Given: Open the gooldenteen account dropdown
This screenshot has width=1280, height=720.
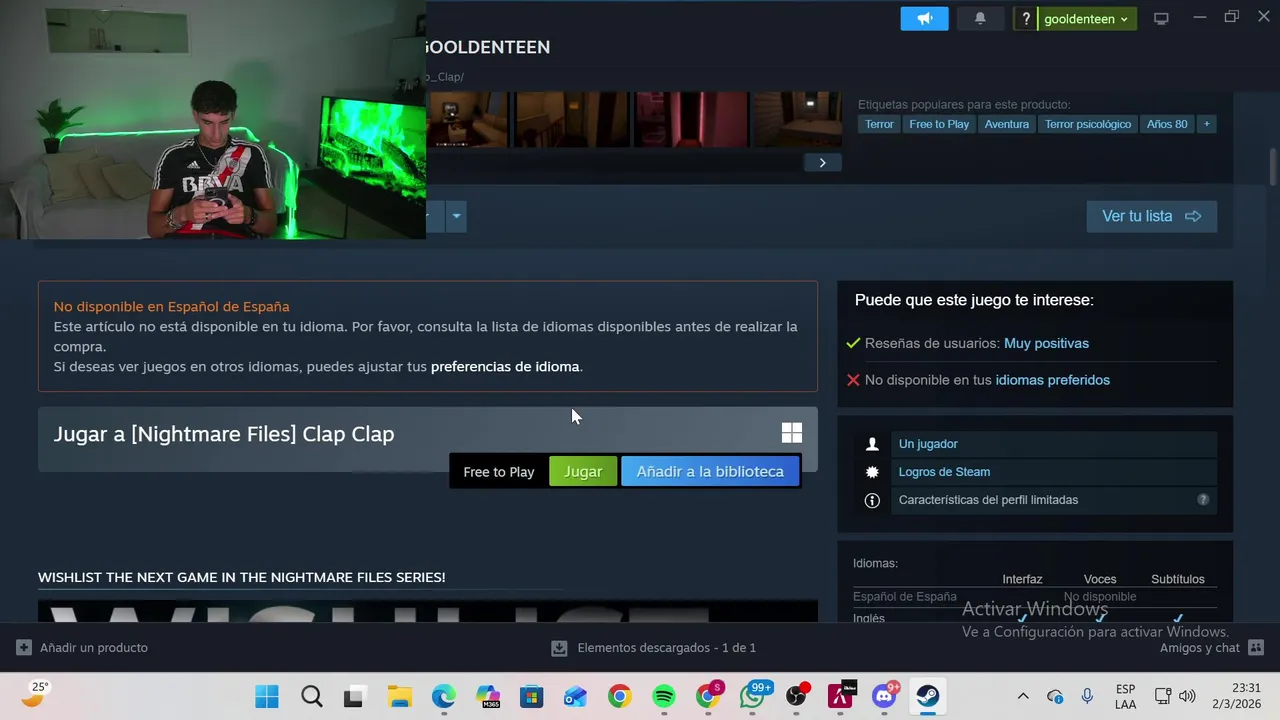Looking at the screenshot, I should (x=1086, y=19).
